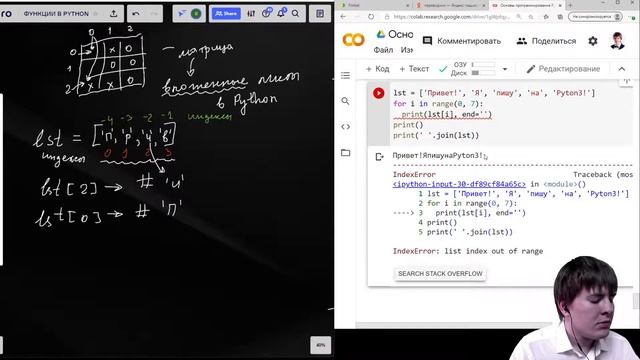Switch to the first Colab browser tab
This screenshot has width=640, height=360.
[372, 5]
